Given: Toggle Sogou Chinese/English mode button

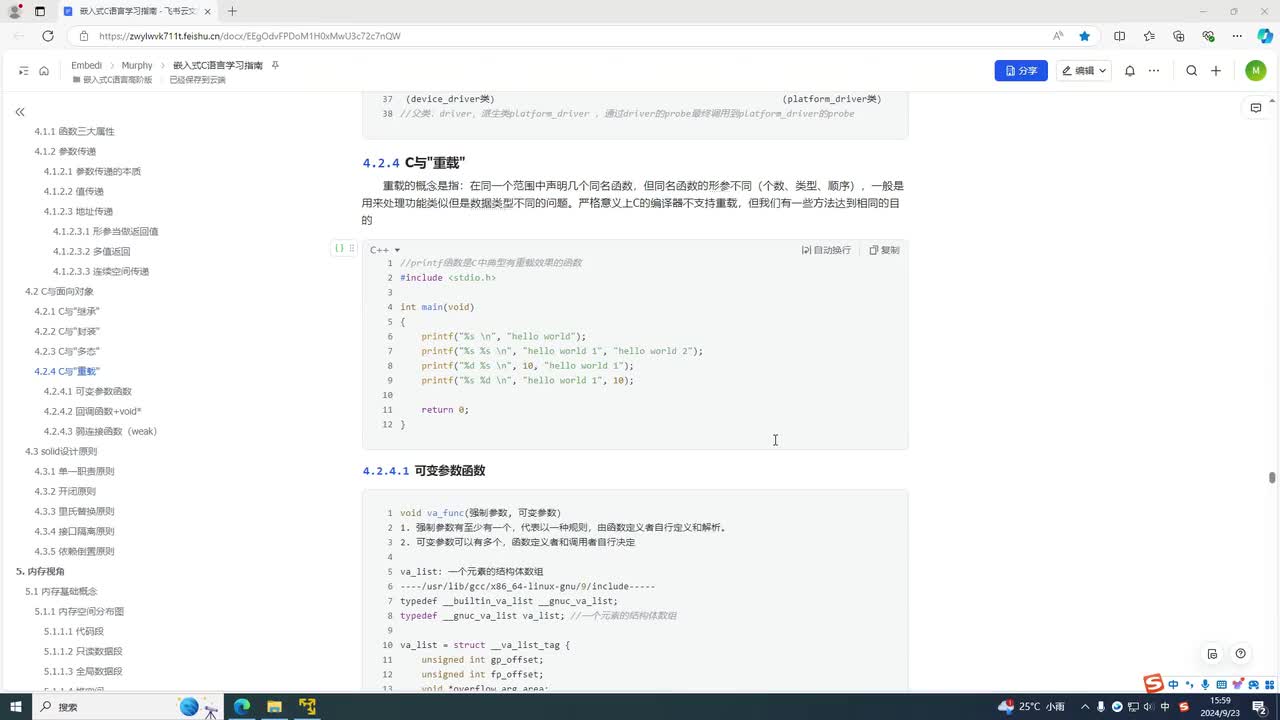Looking at the screenshot, I should 1173,685.
